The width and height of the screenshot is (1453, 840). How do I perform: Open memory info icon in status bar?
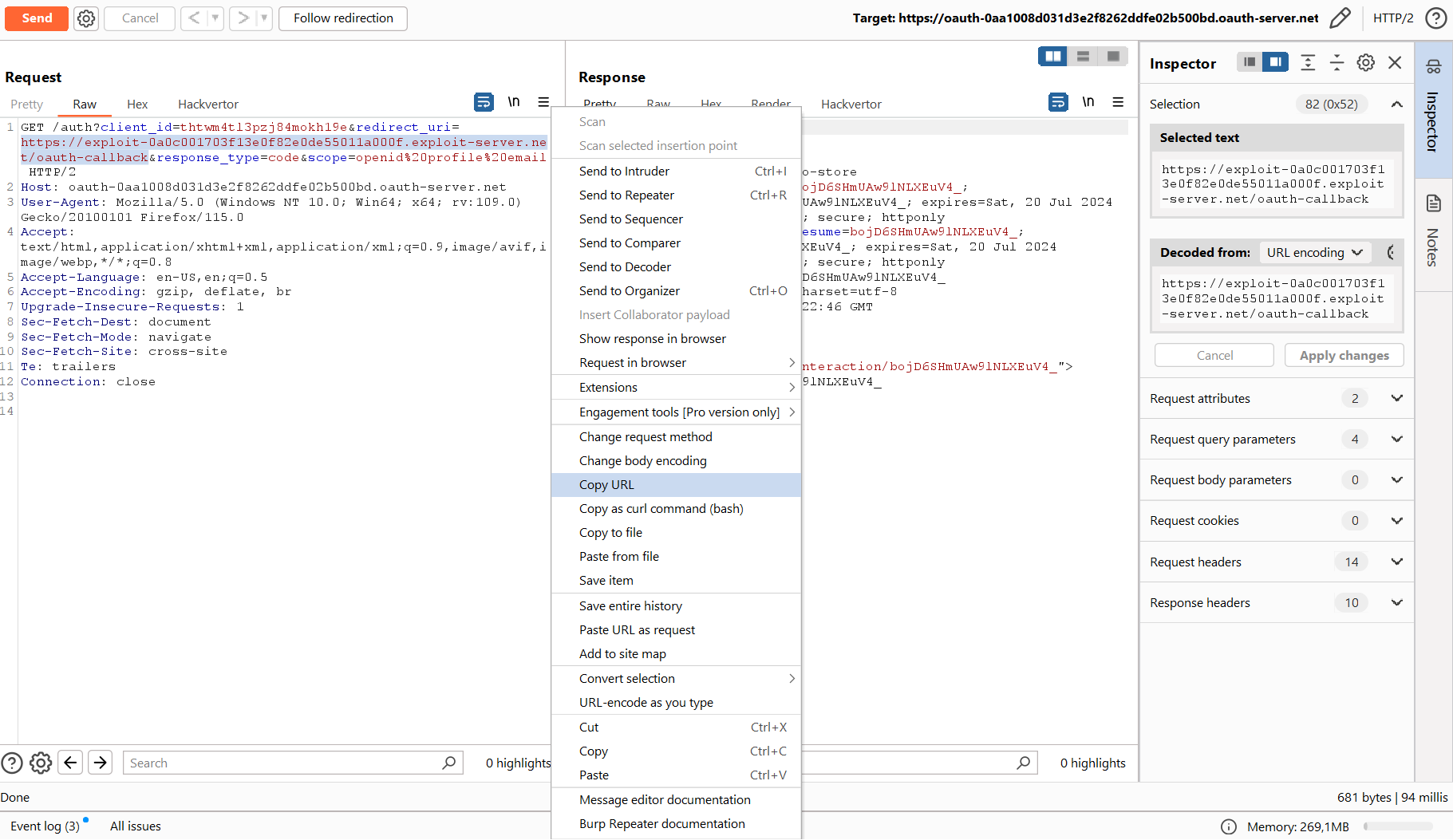pos(1229,826)
